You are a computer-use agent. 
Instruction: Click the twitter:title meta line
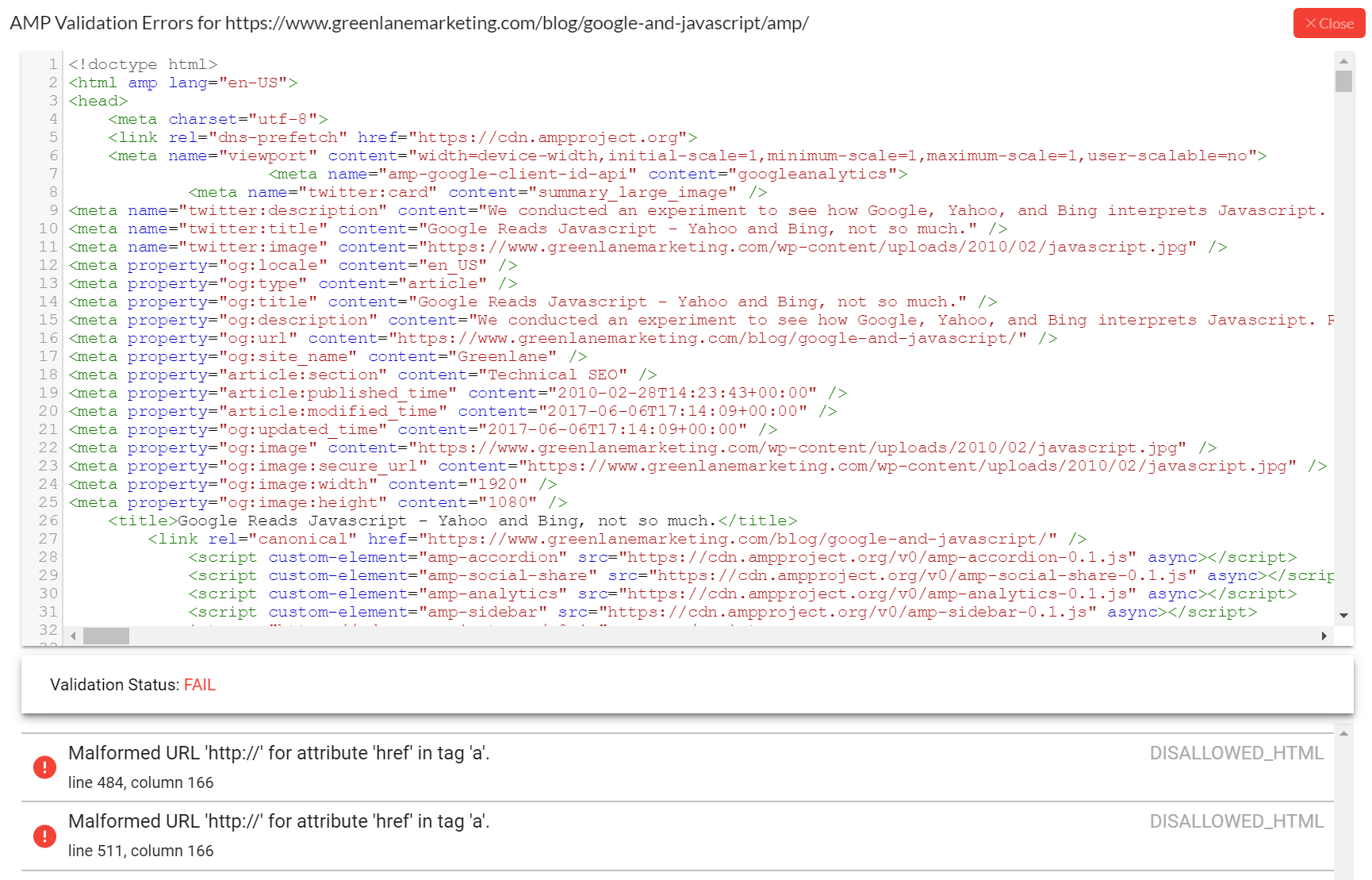click(538, 229)
